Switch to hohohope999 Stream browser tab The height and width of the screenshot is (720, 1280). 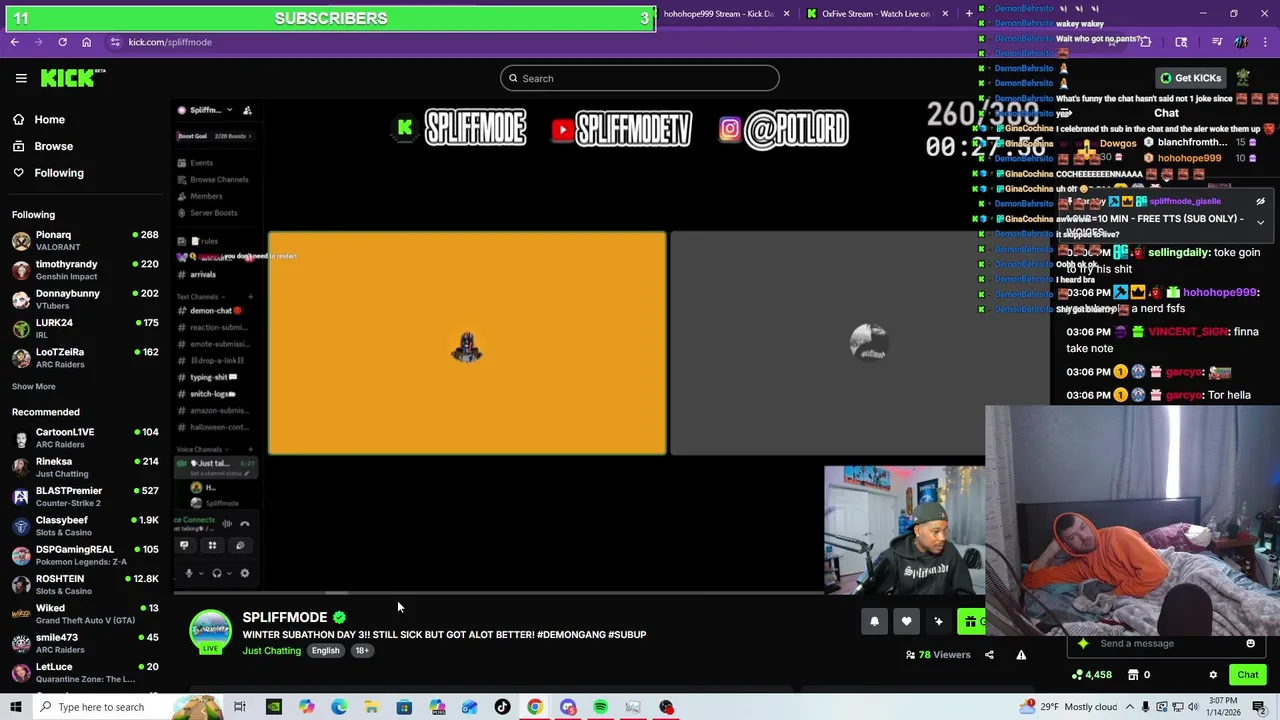[x=718, y=14]
